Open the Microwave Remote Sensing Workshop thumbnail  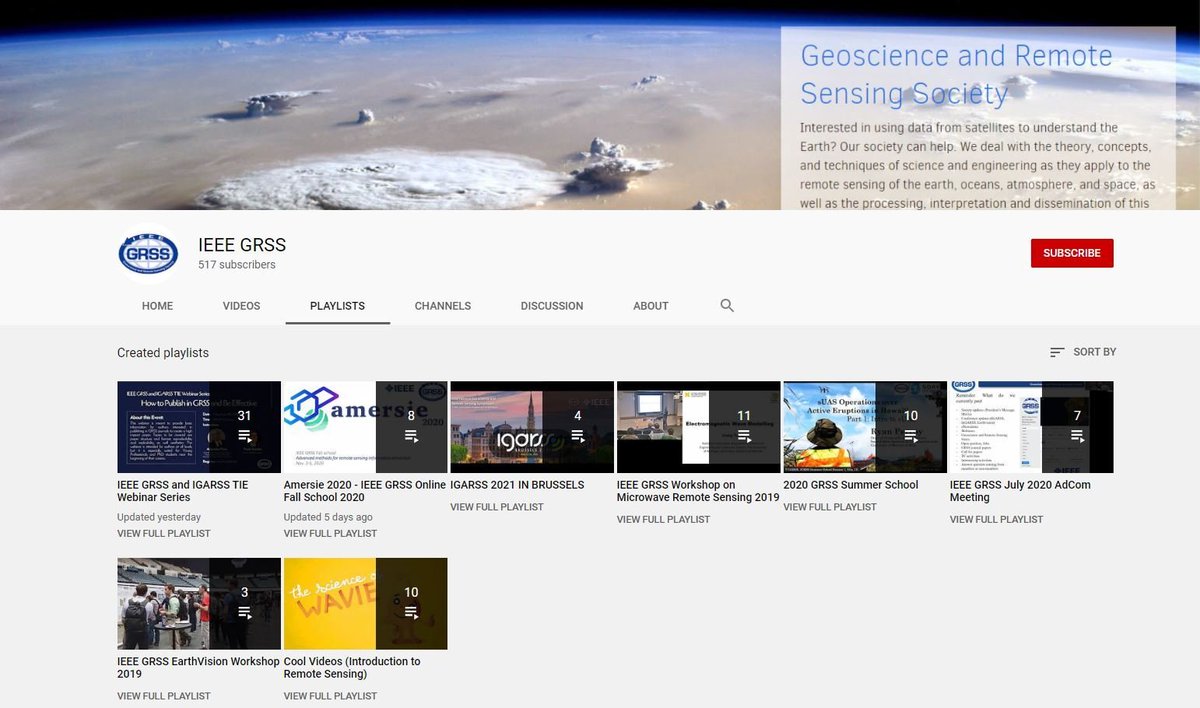699,427
